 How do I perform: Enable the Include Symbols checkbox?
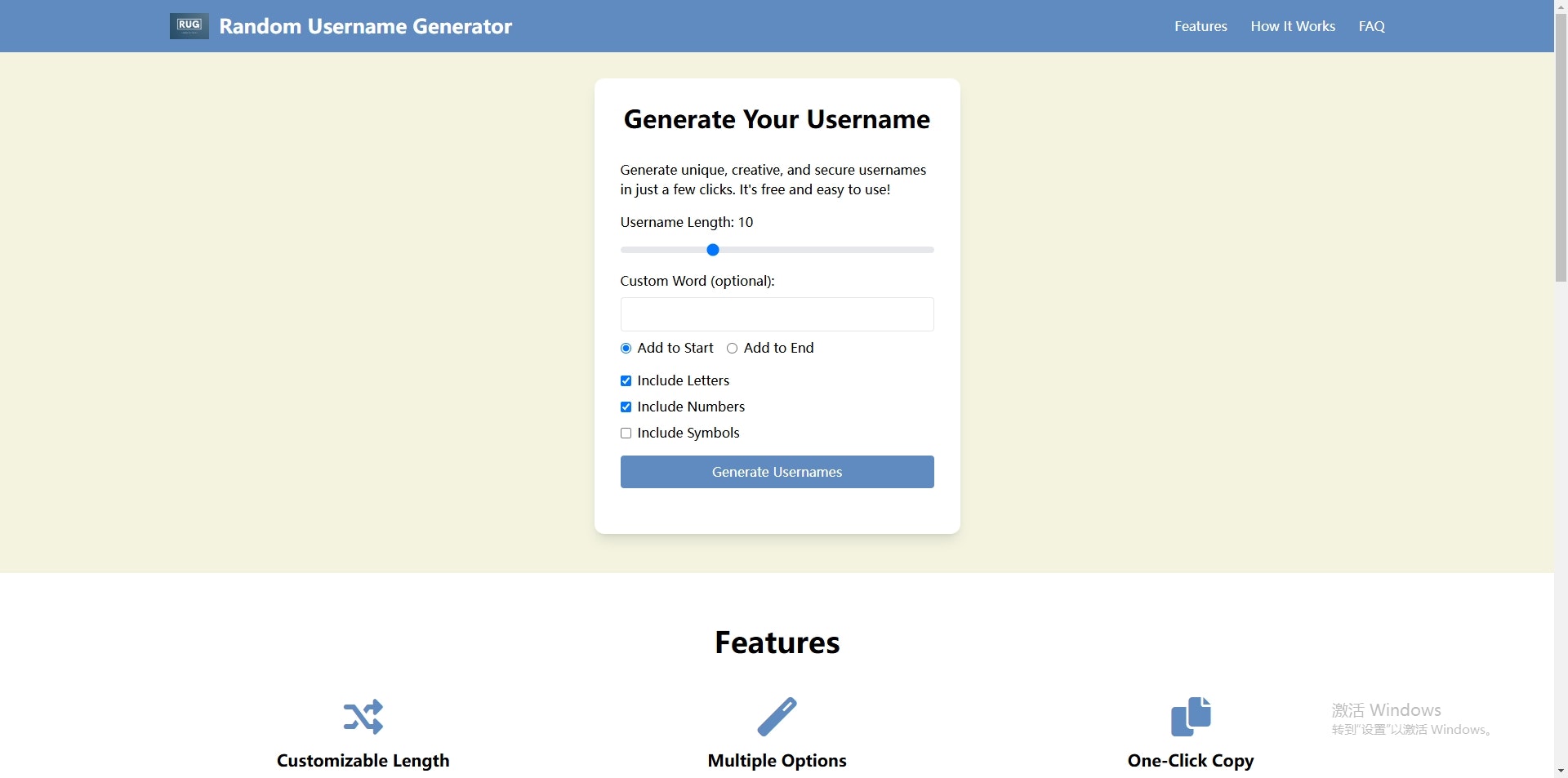[626, 433]
